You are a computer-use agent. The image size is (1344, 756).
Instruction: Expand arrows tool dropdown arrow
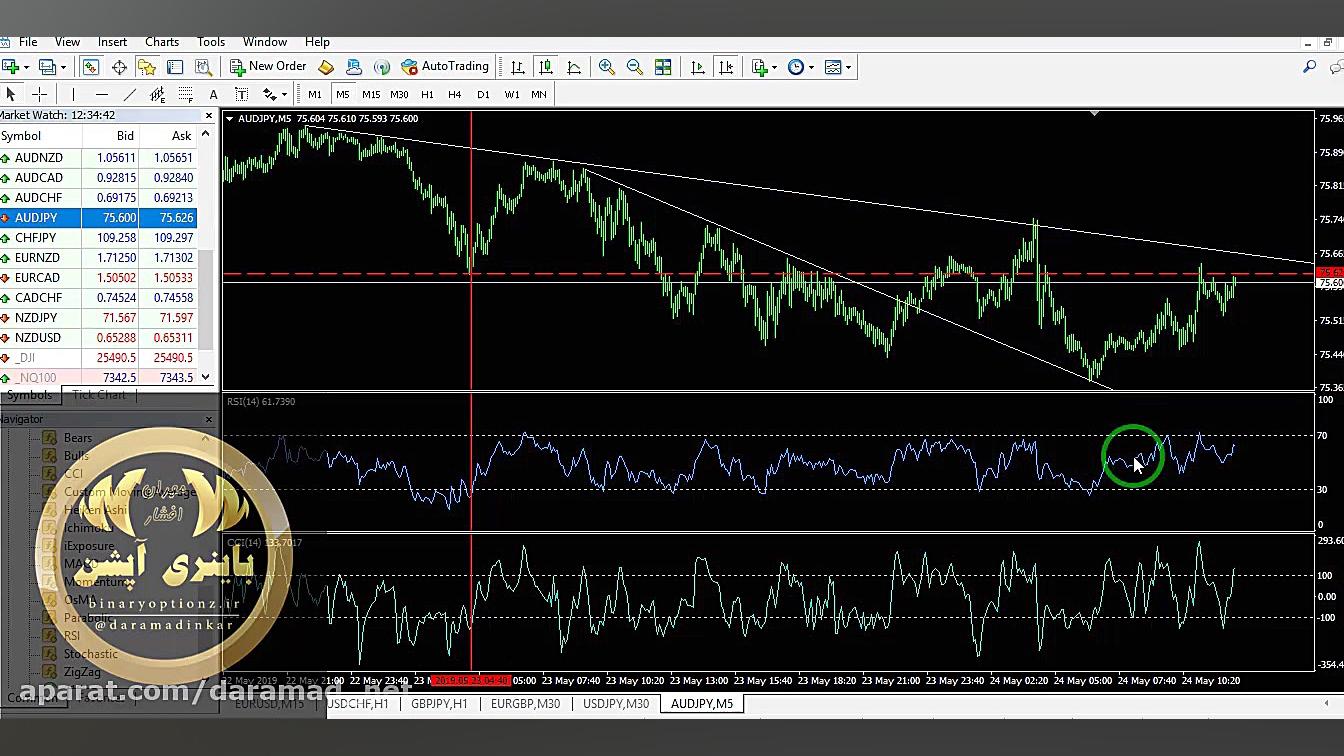click(x=284, y=94)
